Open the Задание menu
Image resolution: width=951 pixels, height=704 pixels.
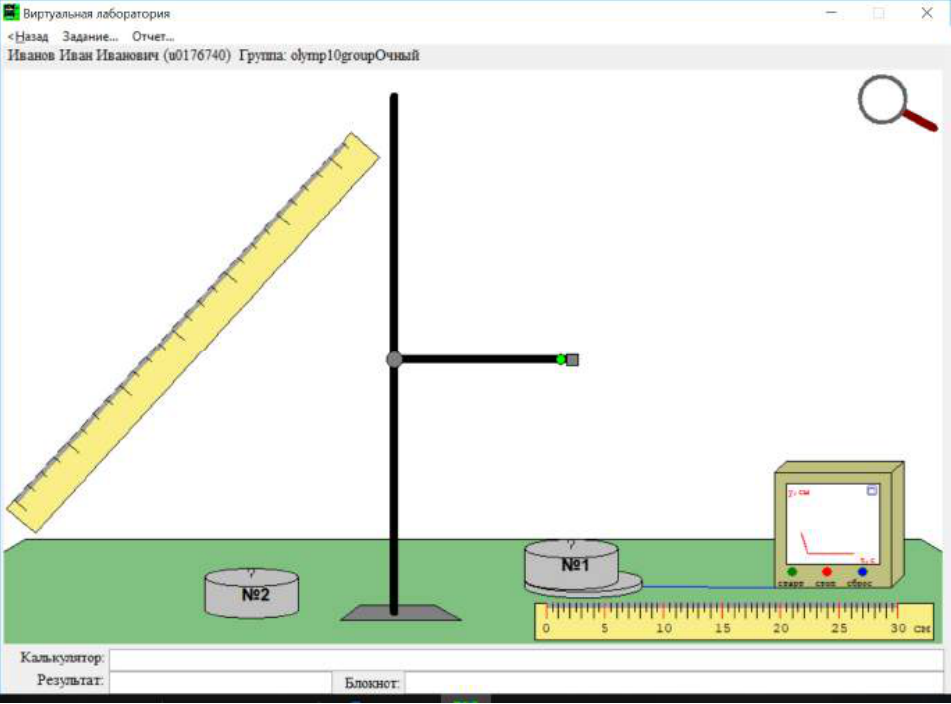[90, 36]
